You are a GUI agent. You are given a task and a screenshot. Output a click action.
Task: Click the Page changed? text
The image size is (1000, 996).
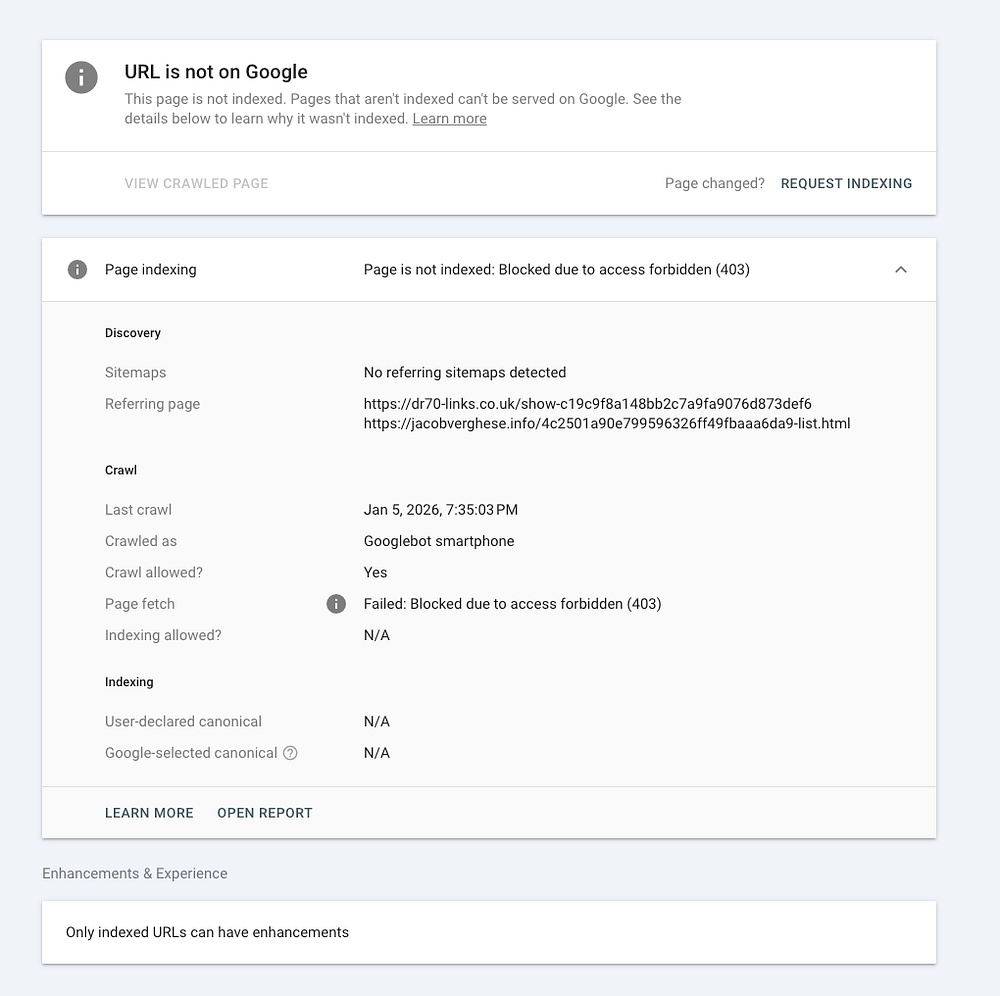pos(714,184)
